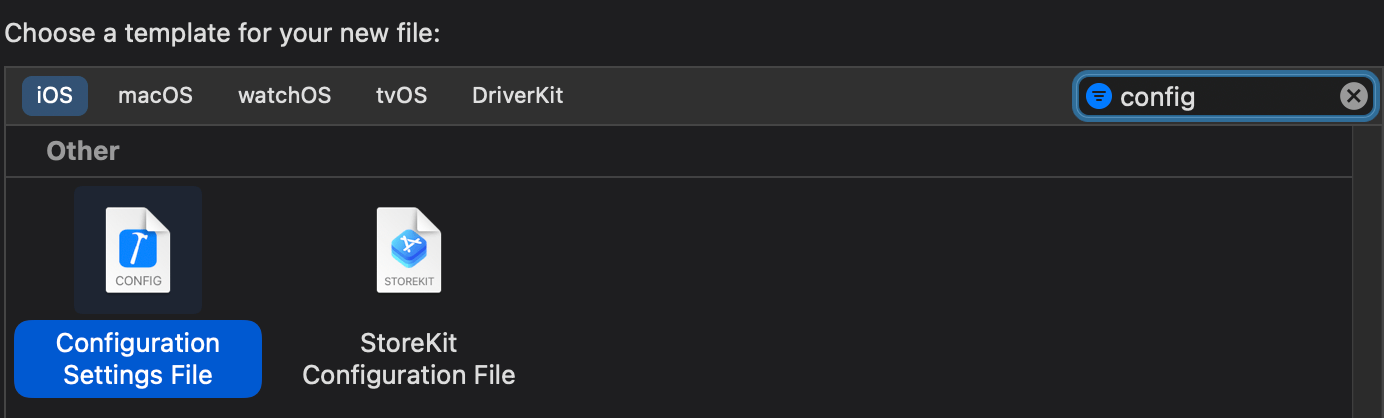Screen dimensions: 1384x418
Task: Clear the config search text
Action: click(x=1352, y=96)
